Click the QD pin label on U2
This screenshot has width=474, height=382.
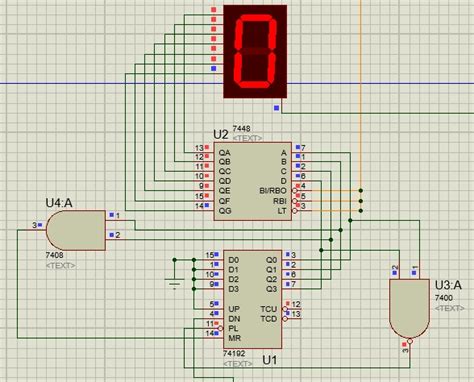(225, 181)
